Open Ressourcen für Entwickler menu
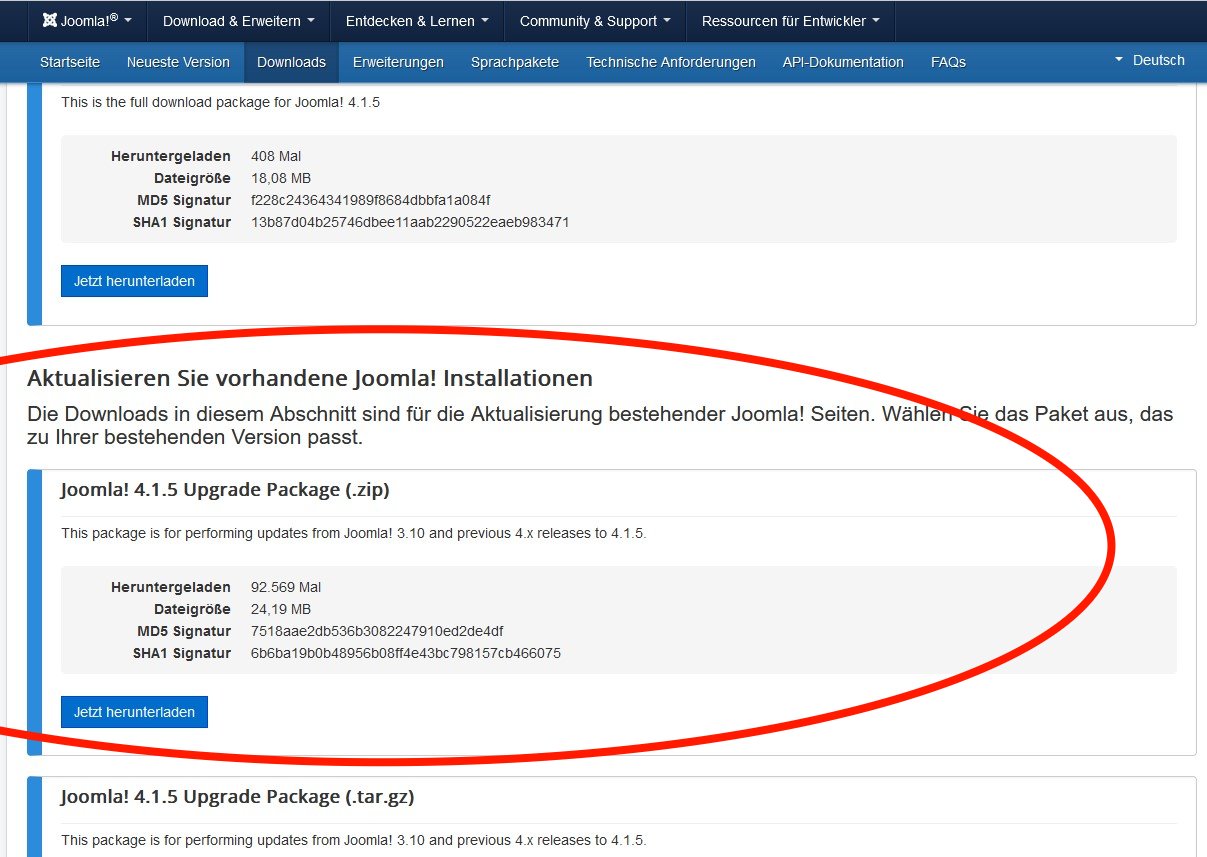This screenshot has width=1207, height=857. tap(790, 21)
